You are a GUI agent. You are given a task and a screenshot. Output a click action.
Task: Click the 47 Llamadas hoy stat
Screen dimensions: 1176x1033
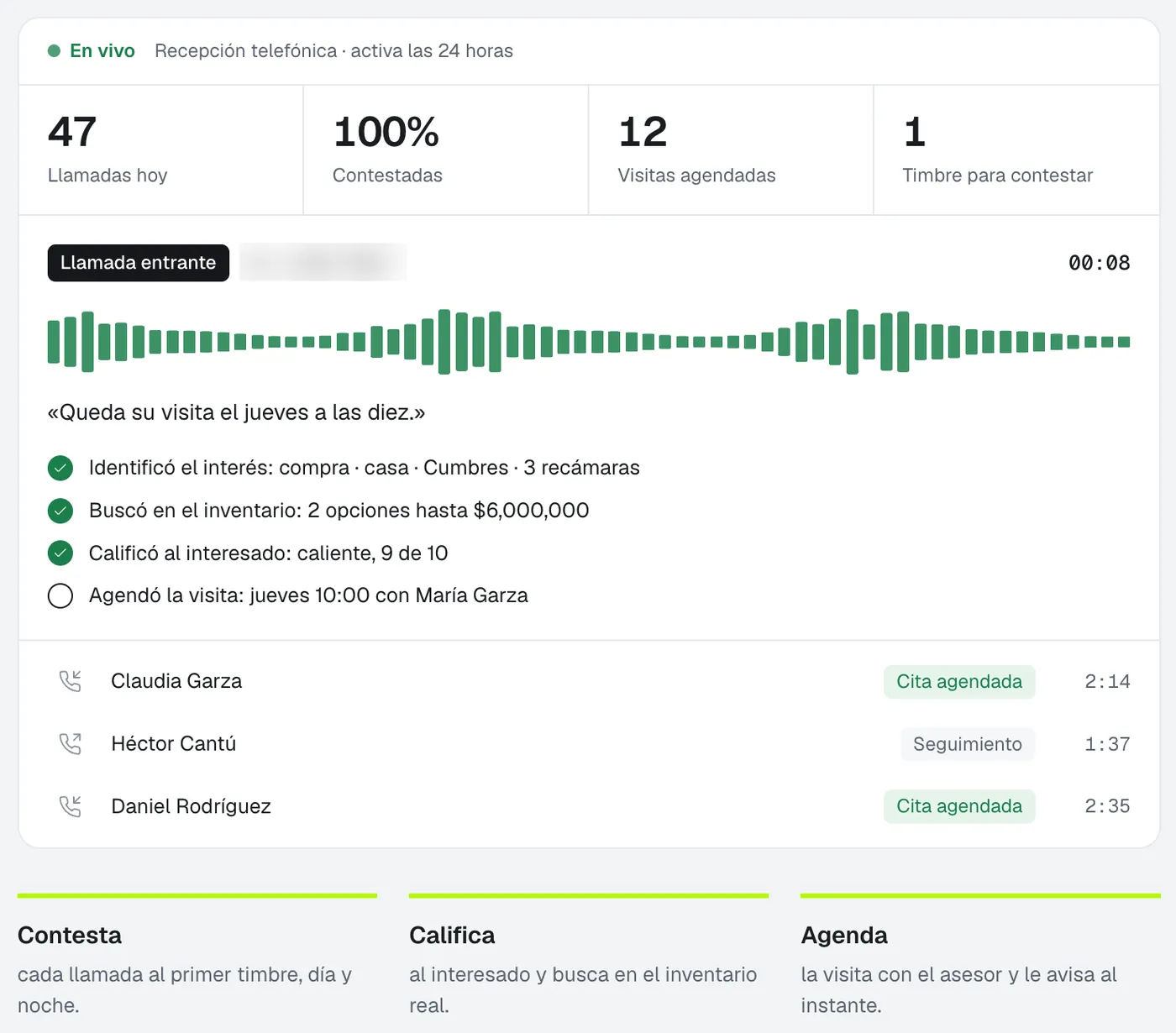tap(160, 149)
